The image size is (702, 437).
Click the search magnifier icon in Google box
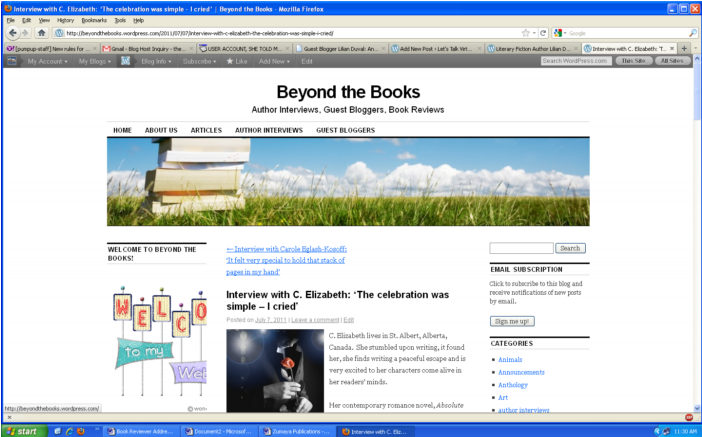[693, 32]
